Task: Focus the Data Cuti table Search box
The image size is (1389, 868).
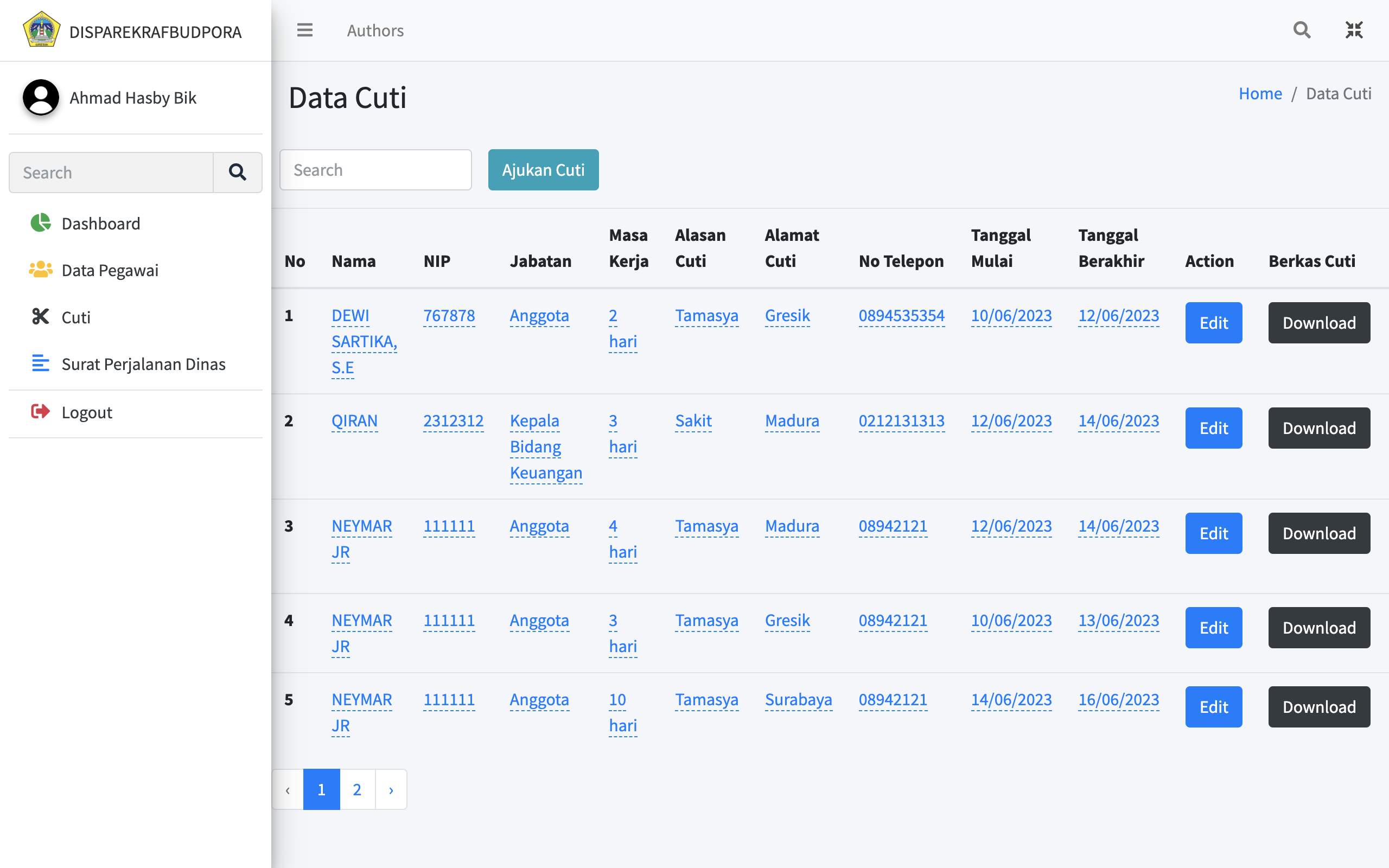Action: pos(375,170)
